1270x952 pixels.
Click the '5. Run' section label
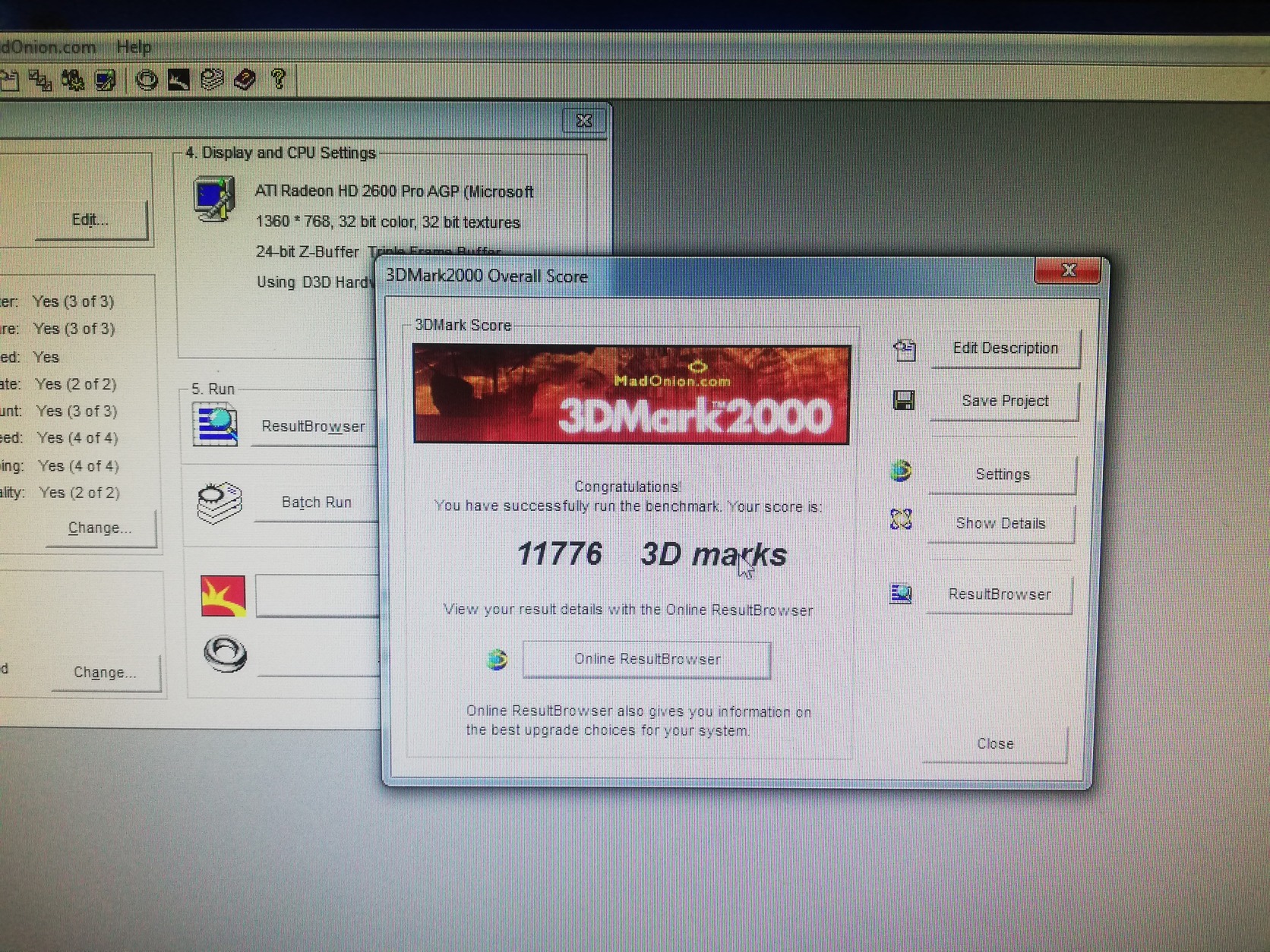point(213,389)
